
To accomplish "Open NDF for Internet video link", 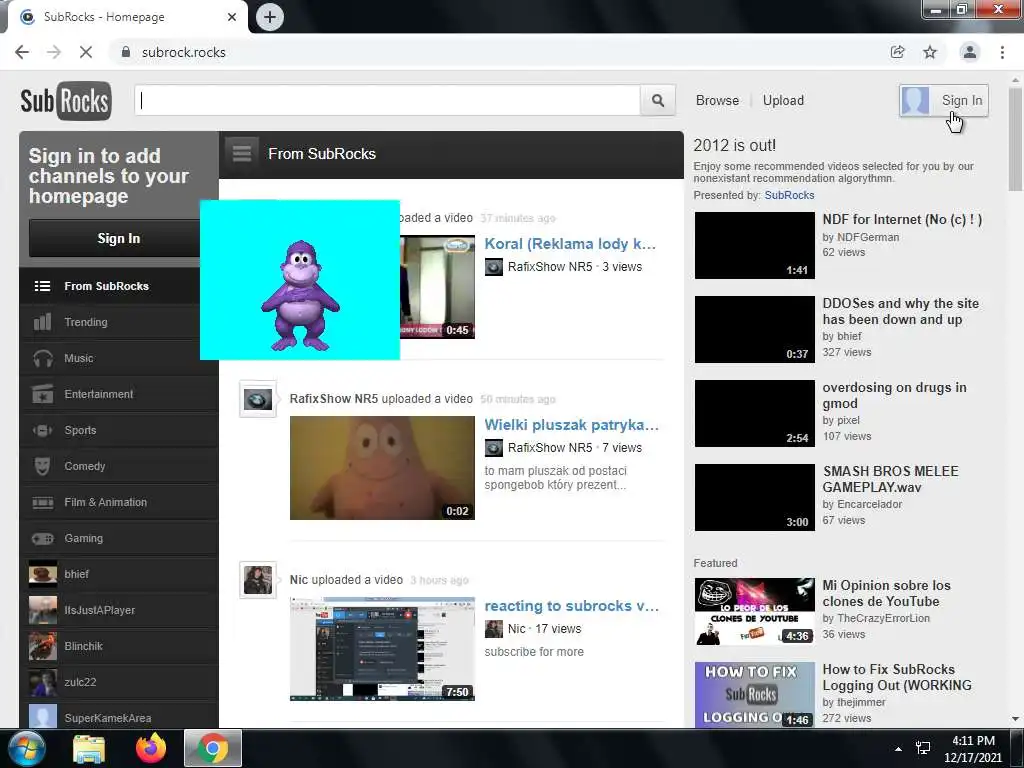I will (x=902, y=219).
